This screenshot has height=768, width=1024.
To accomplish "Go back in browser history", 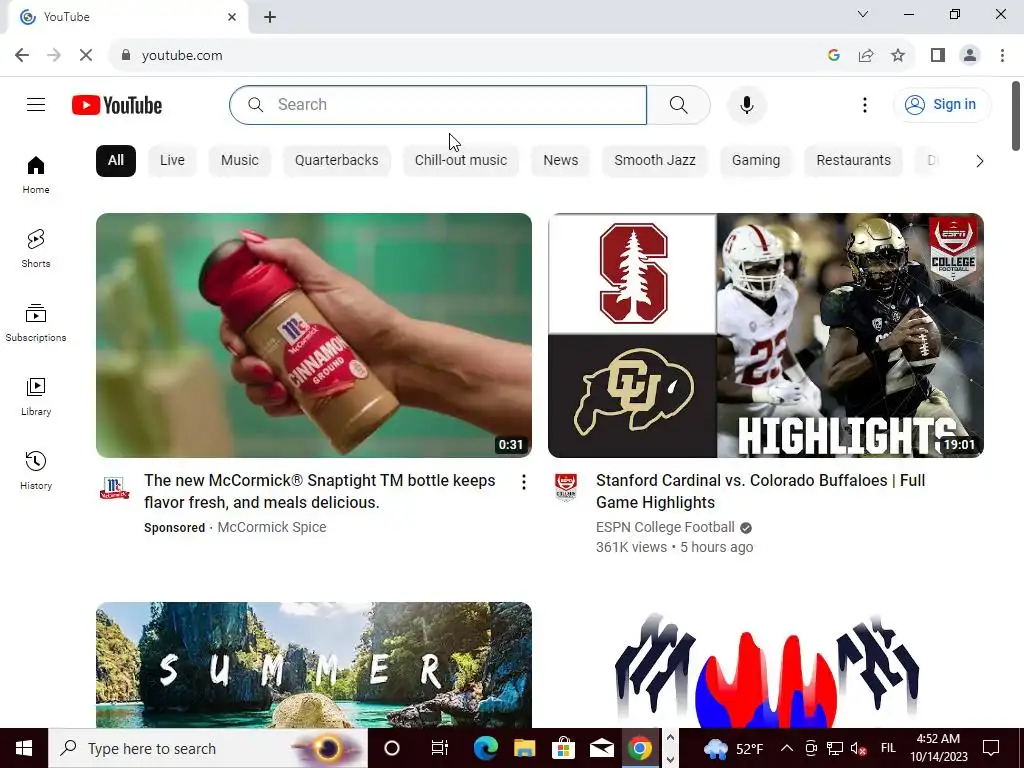I will tap(22, 55).
